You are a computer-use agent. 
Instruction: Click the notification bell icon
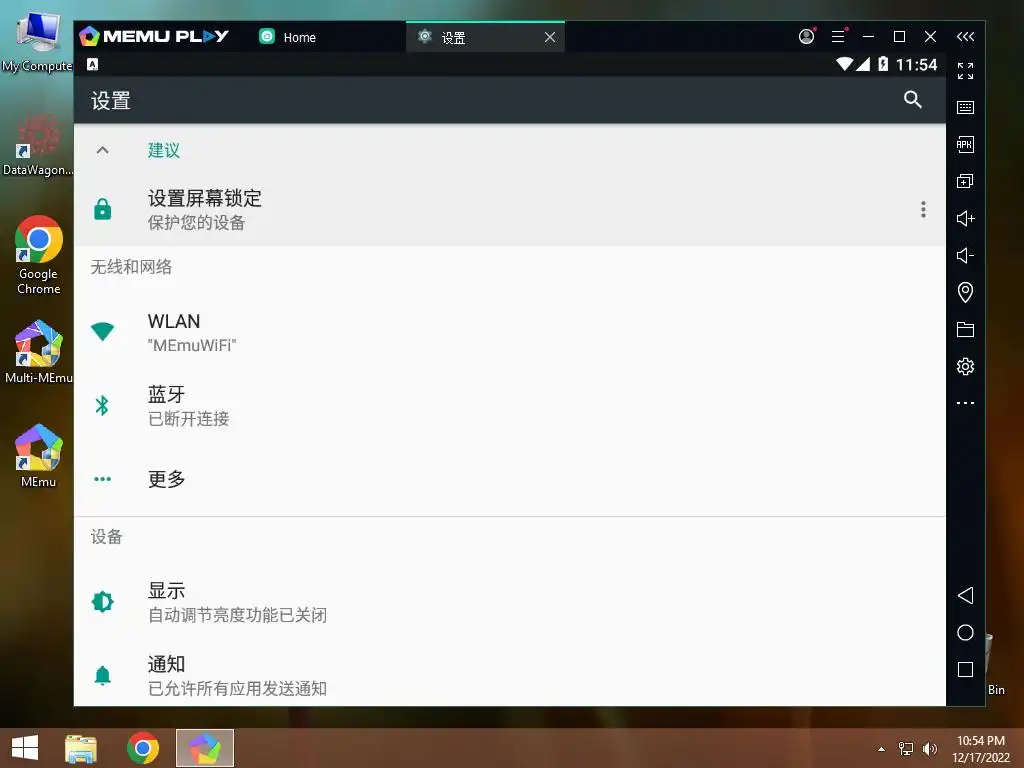point(103,675)
